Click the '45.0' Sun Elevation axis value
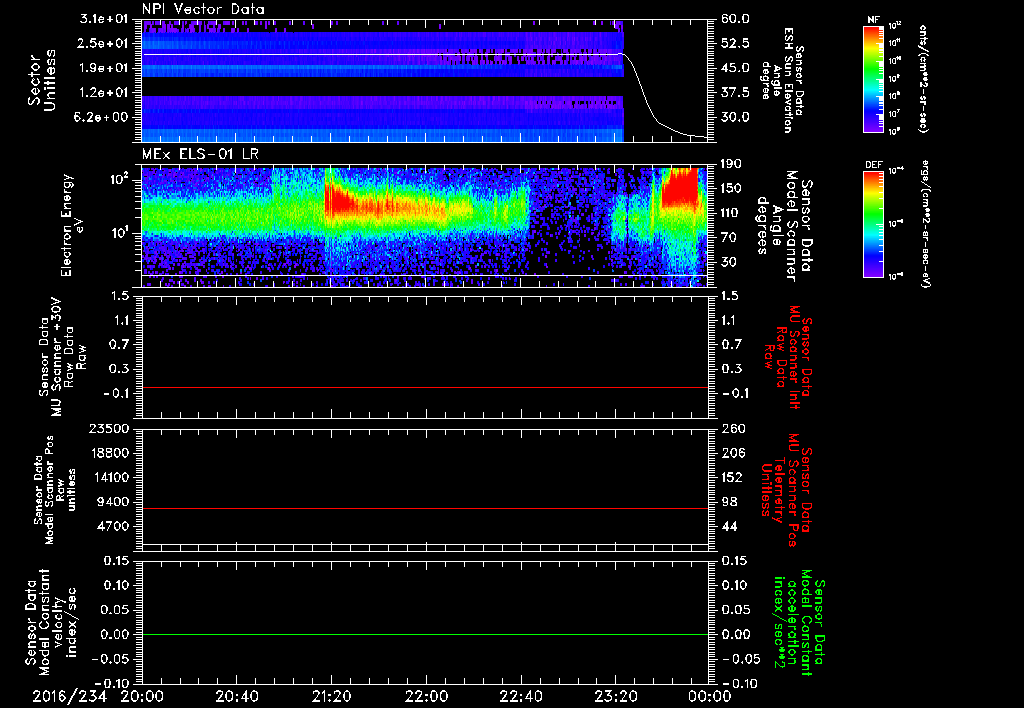 [734, 68]
